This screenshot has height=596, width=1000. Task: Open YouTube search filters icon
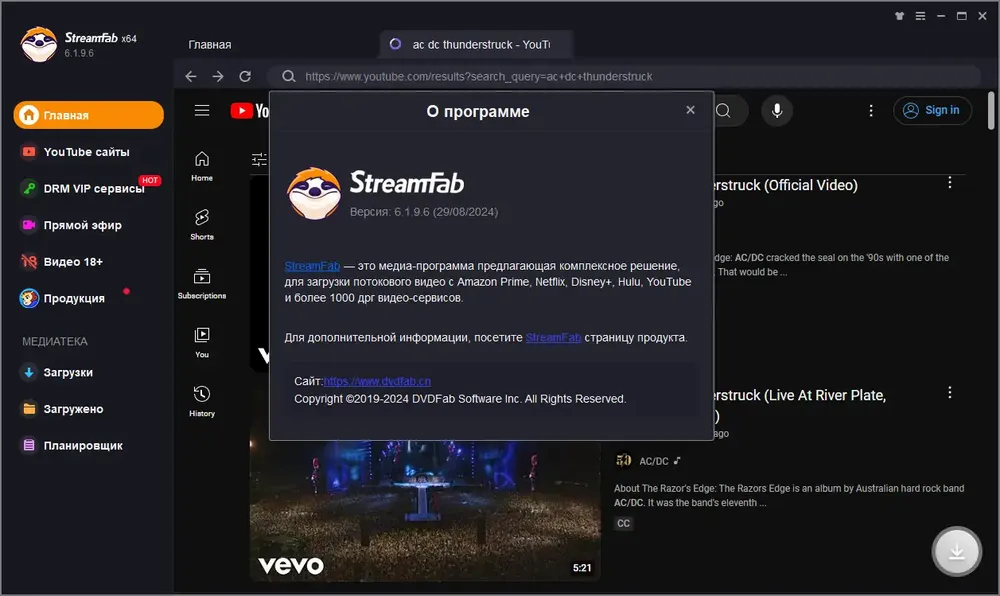tap(259, 159)
